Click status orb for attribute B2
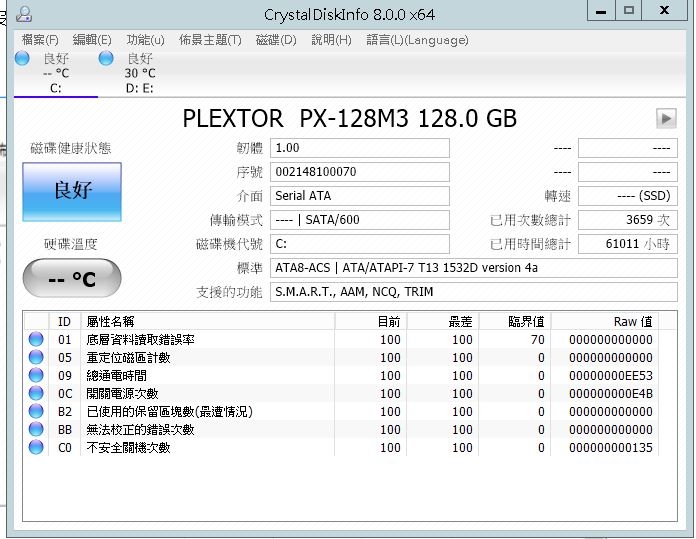 [36, 411]
